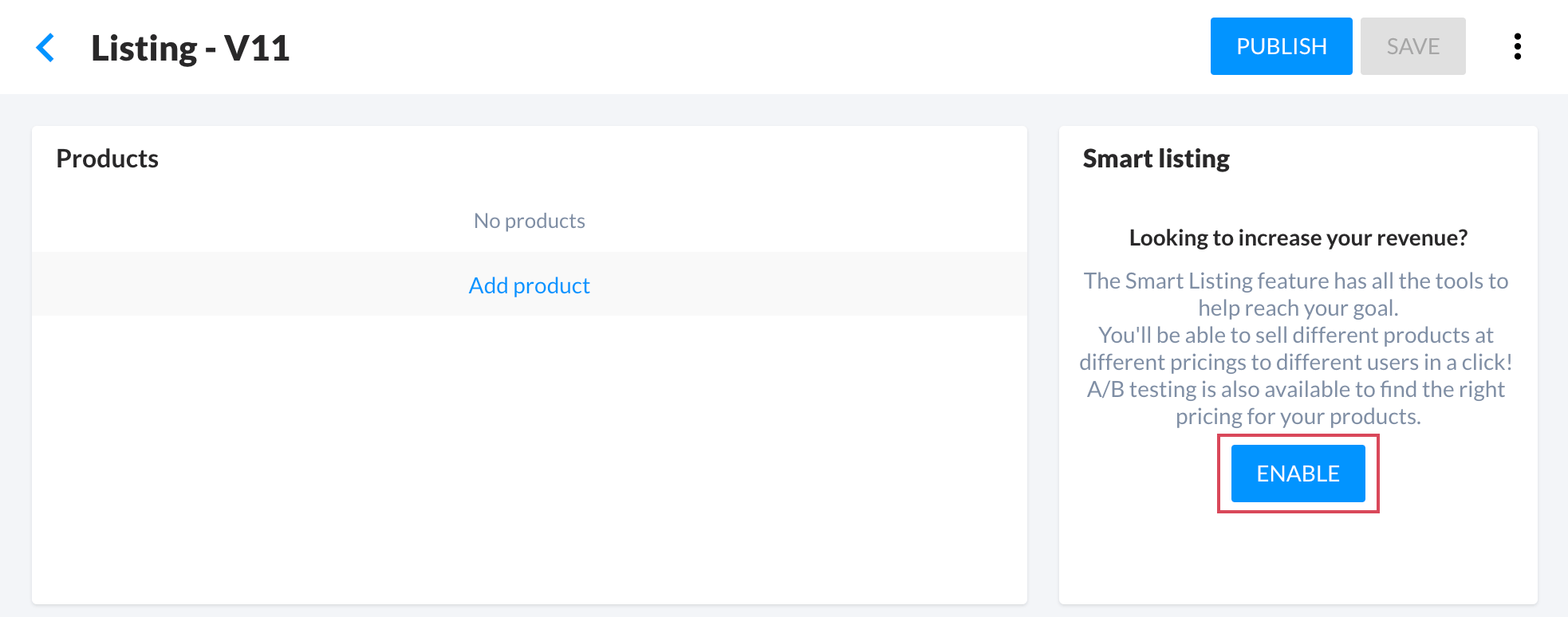Image resolution: width=1568 pixels, height=617 pixels.
Task: Click the "No products" placeholder text
Action: pos(529,221)
